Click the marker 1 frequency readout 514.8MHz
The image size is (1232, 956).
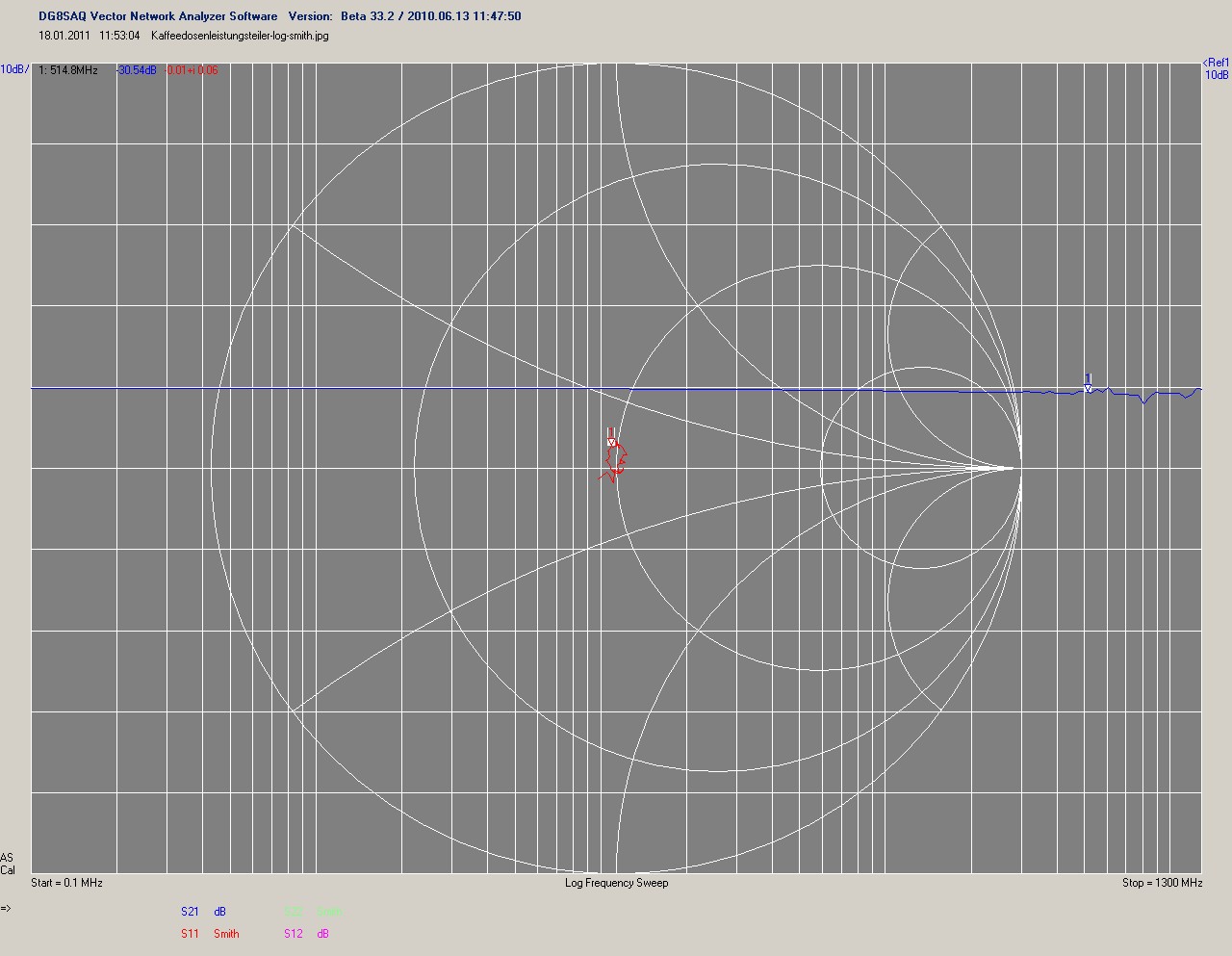pos(68,70)
